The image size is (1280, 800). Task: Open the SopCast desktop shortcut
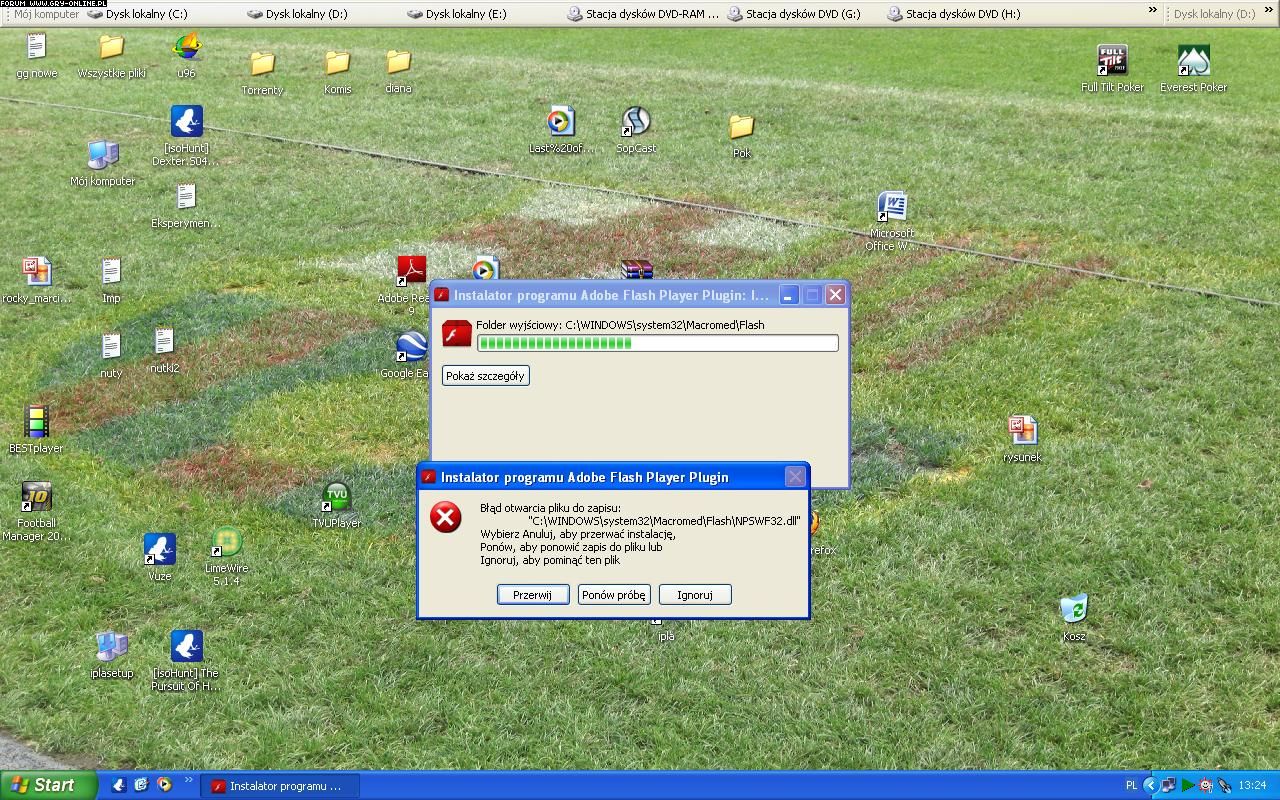tap(636, 123)
